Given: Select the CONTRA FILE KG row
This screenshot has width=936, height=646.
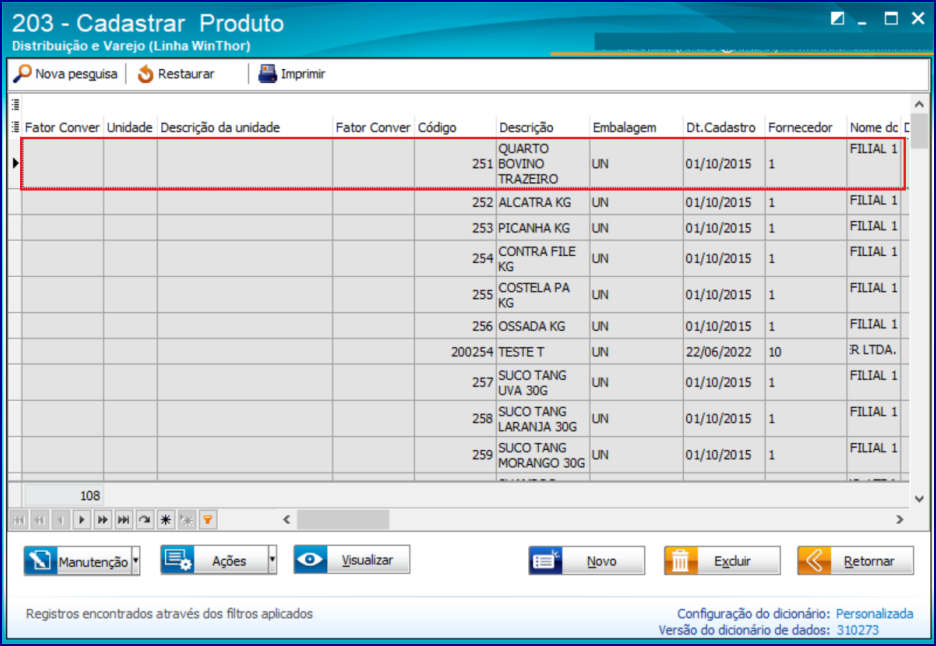Looking at the screenshot, I should 460,259.
